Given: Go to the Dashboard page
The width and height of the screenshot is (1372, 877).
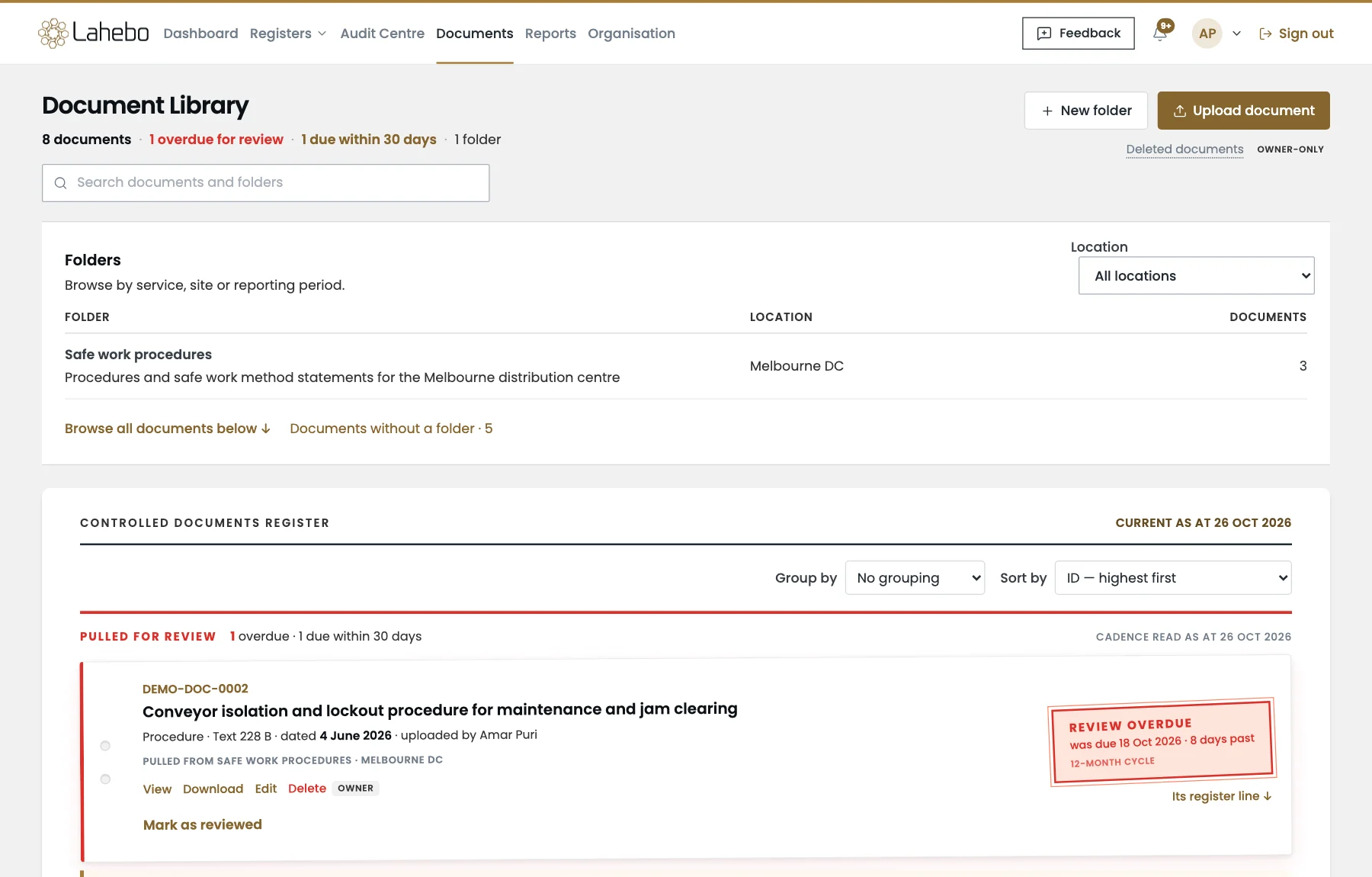Looking at the screenshot, I should [200, 33].
